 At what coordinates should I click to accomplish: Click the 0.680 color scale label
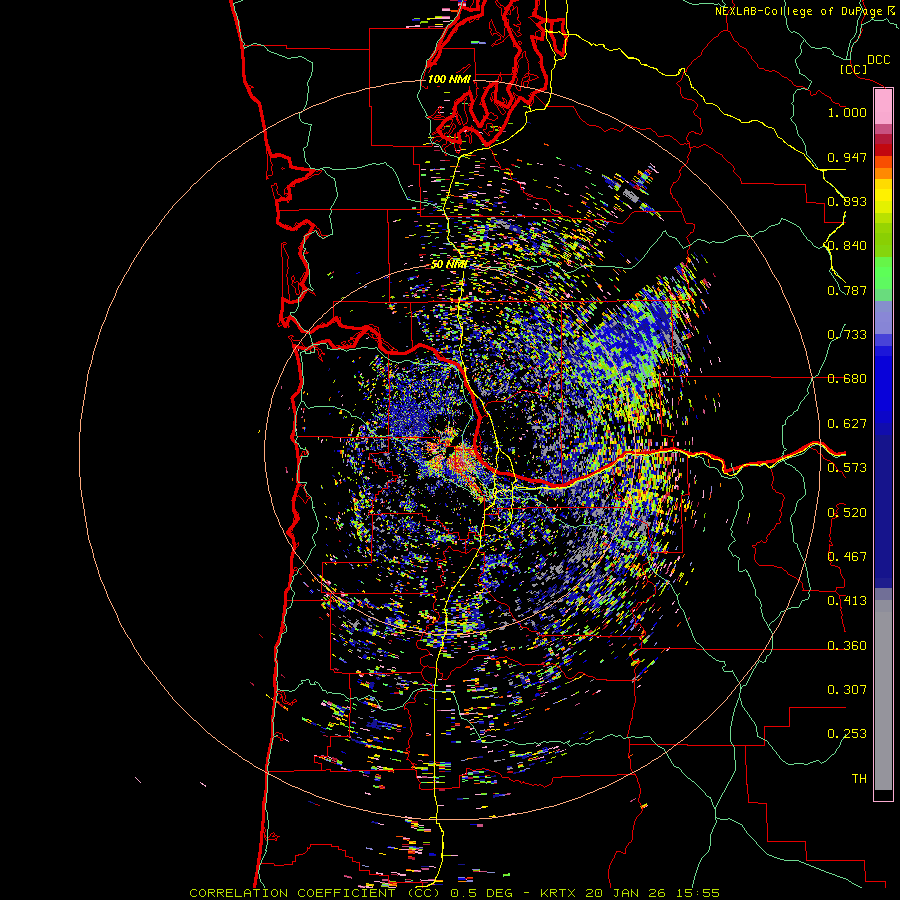847,379
